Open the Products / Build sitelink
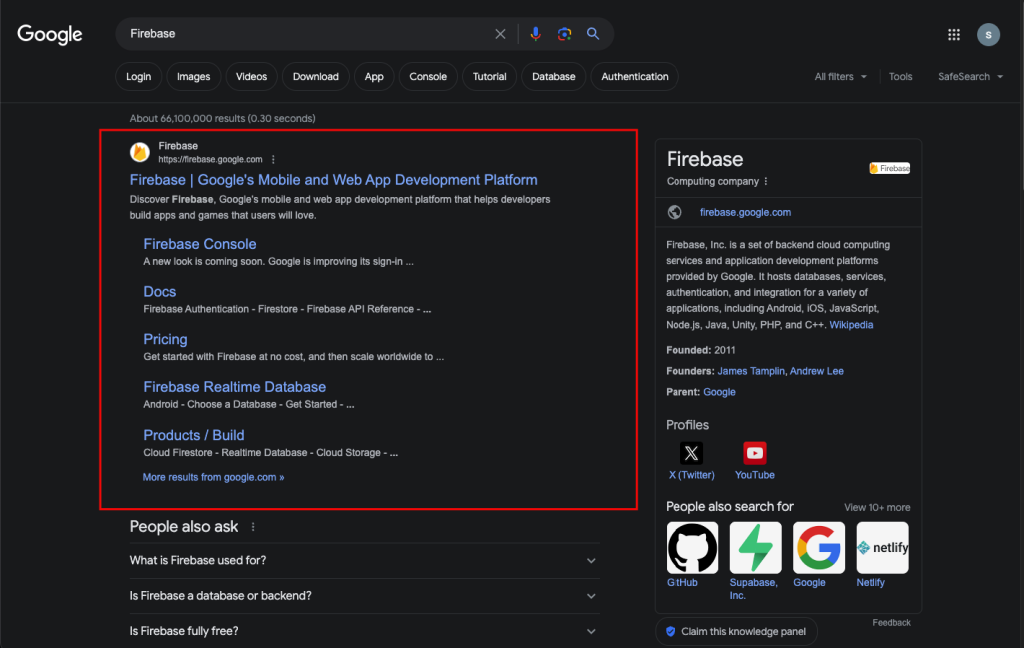The height and width of the screenshot is (648, 1024). [194, 435]
